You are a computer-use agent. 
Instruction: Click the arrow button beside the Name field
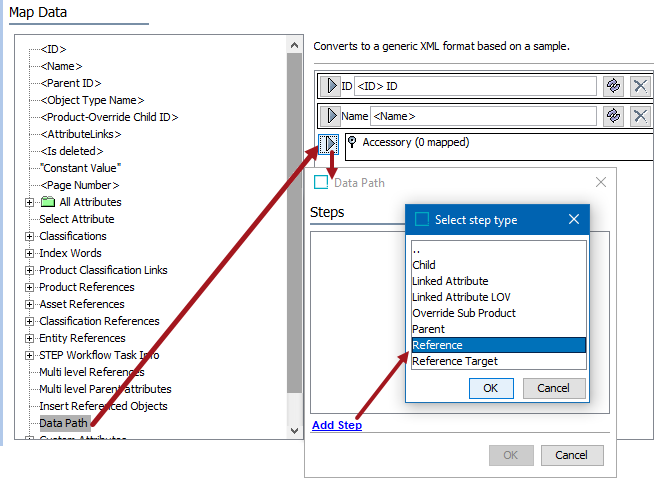click(x=332, y=116)
